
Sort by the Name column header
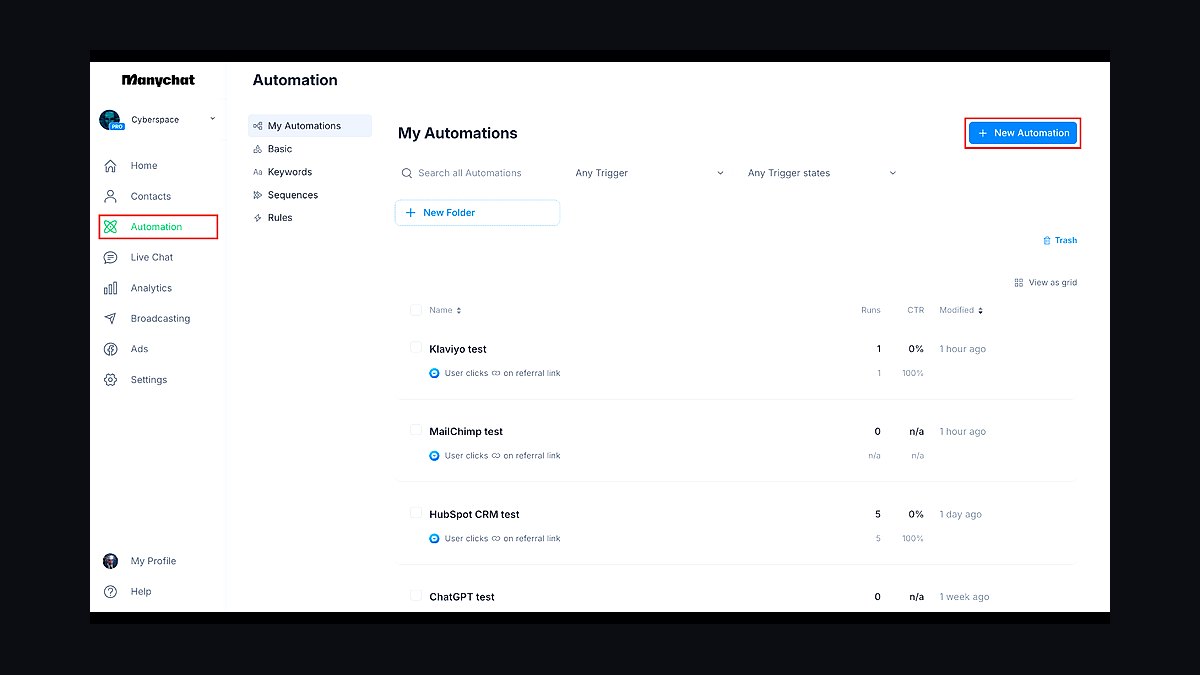pyautogui.click(x=445, y=310)
